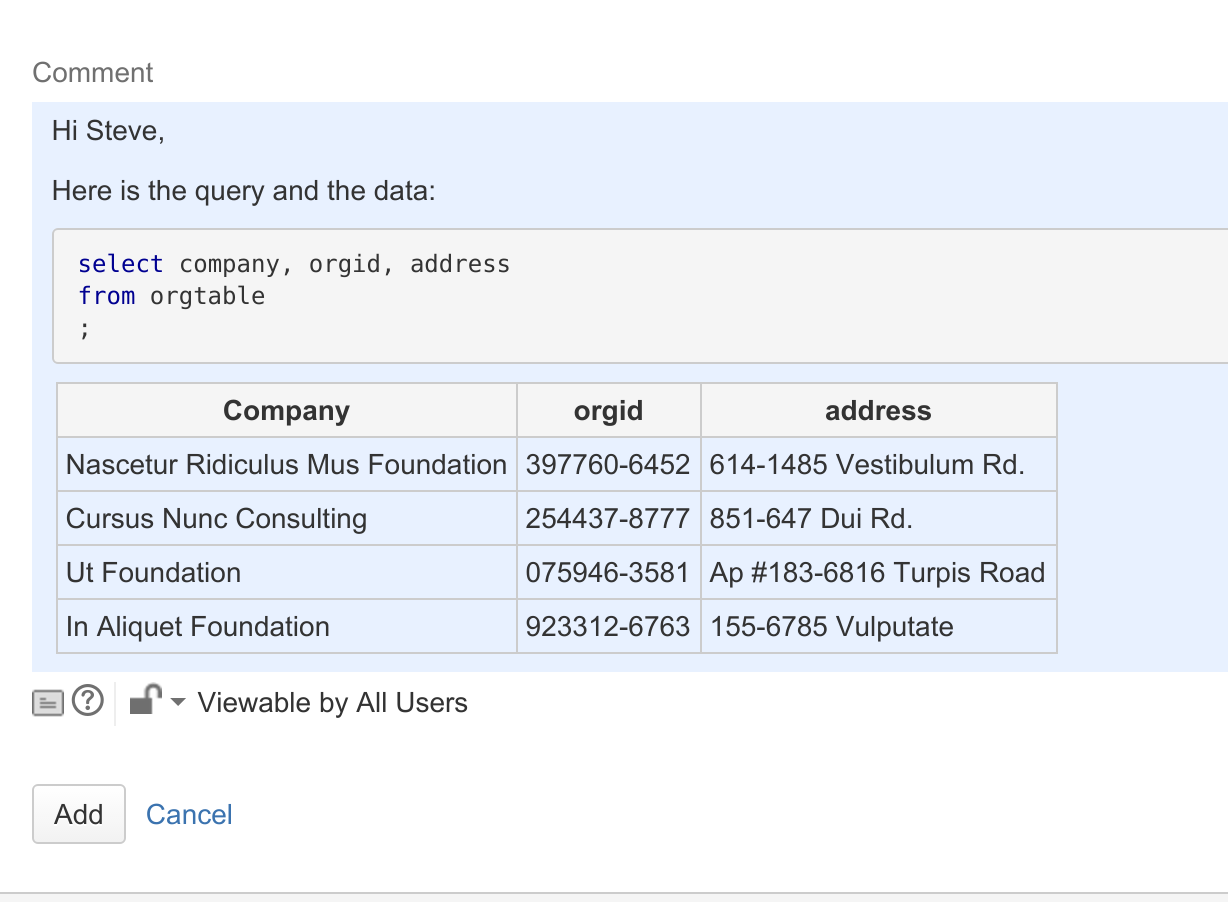
Task: Click the Ut Foundation table cell
Action: (287, 572)
